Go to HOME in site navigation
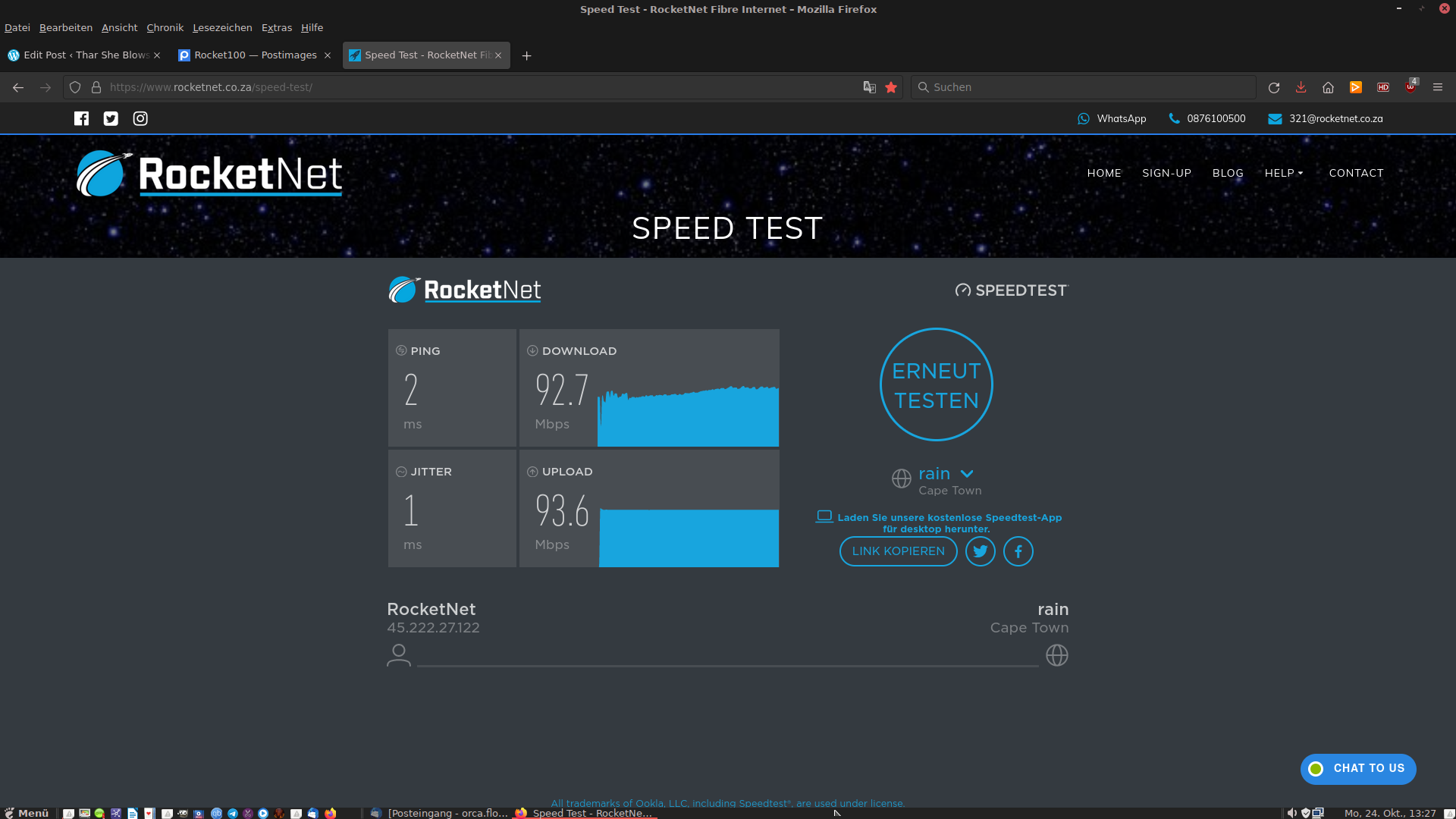The width and height of the screenshot is (1456, 819). point(1104,173)
